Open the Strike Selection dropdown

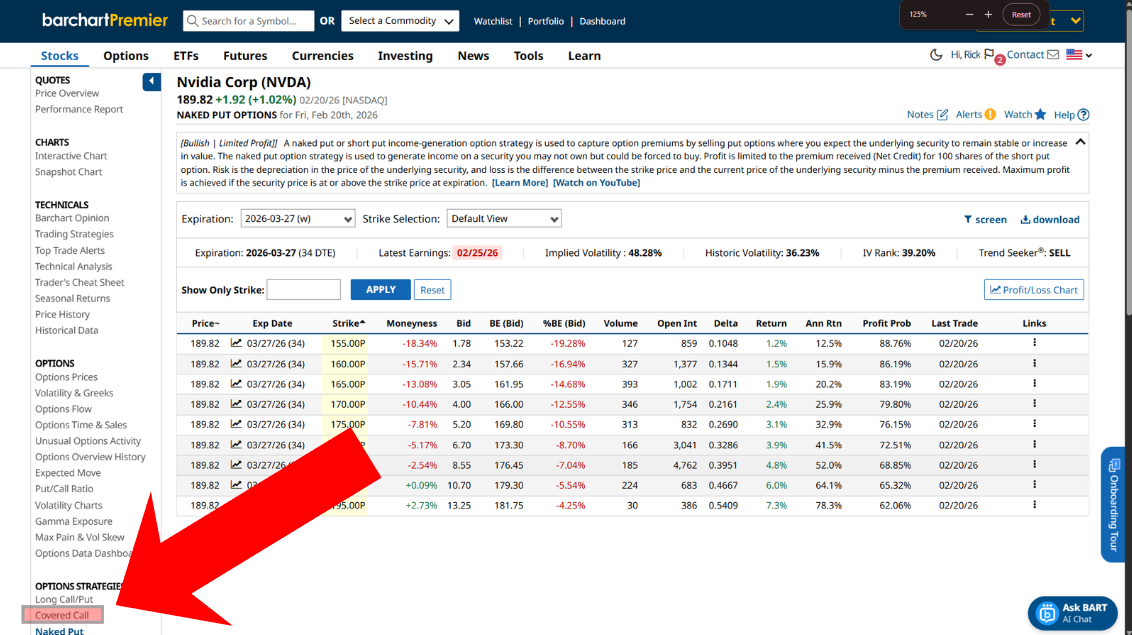(504, 219)
